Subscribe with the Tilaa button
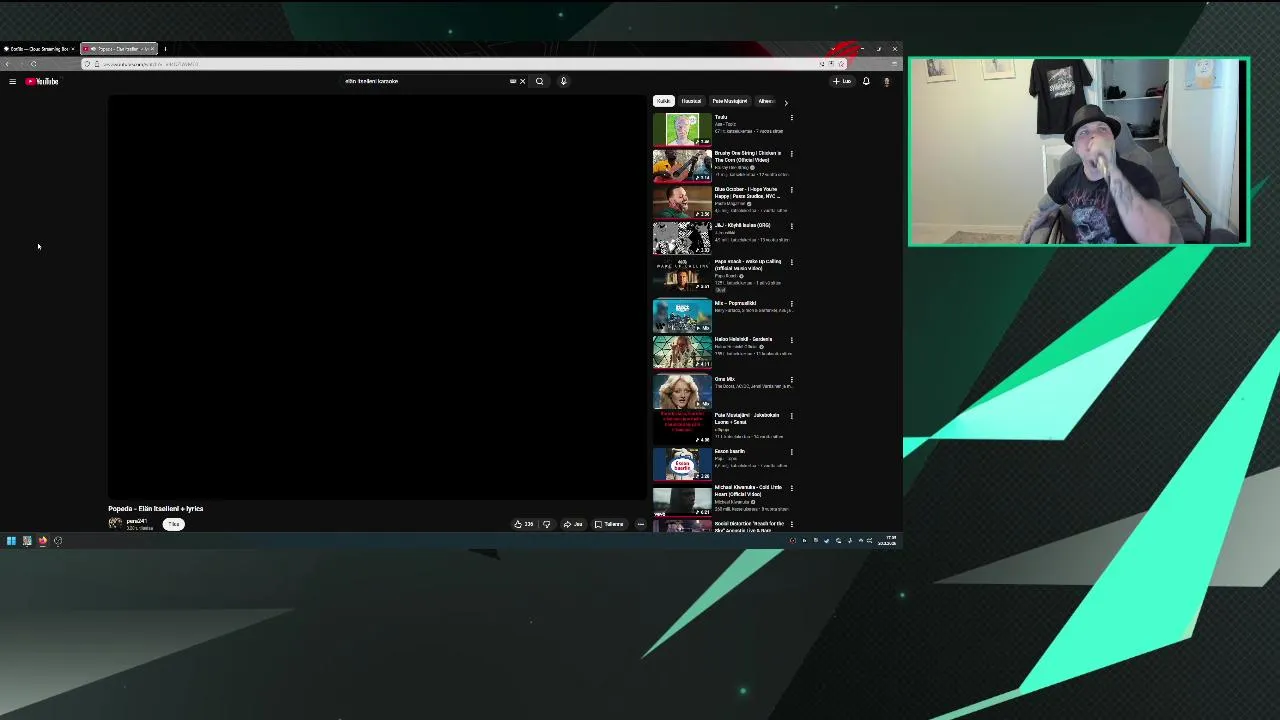The width and height of the screenshot is (1280, 720). point(174,524)
